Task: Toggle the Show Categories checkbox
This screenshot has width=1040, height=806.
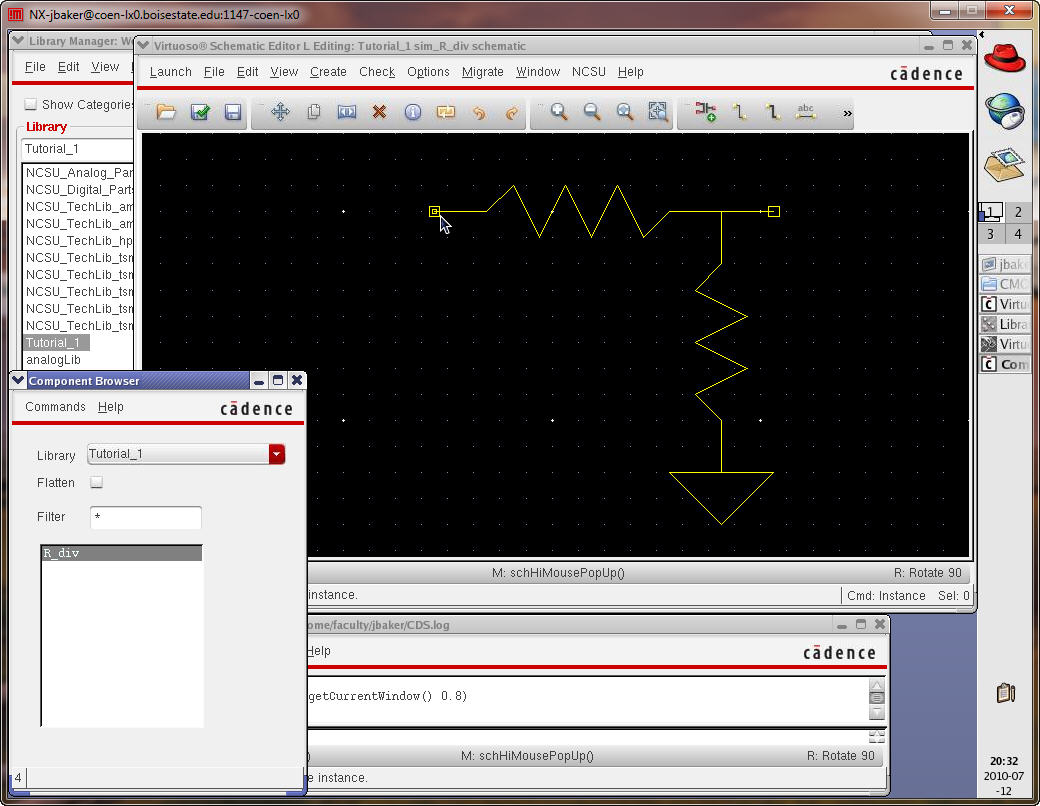Action: (x=31, y=104)
